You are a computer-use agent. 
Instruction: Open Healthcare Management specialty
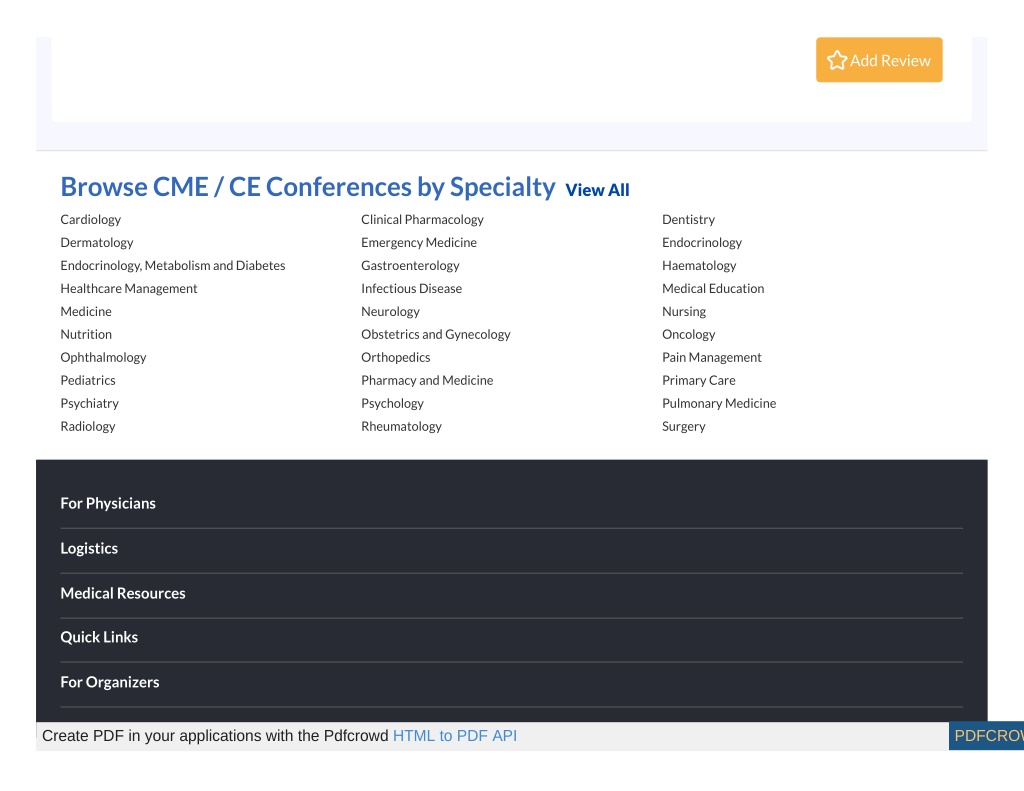[129, 288]
